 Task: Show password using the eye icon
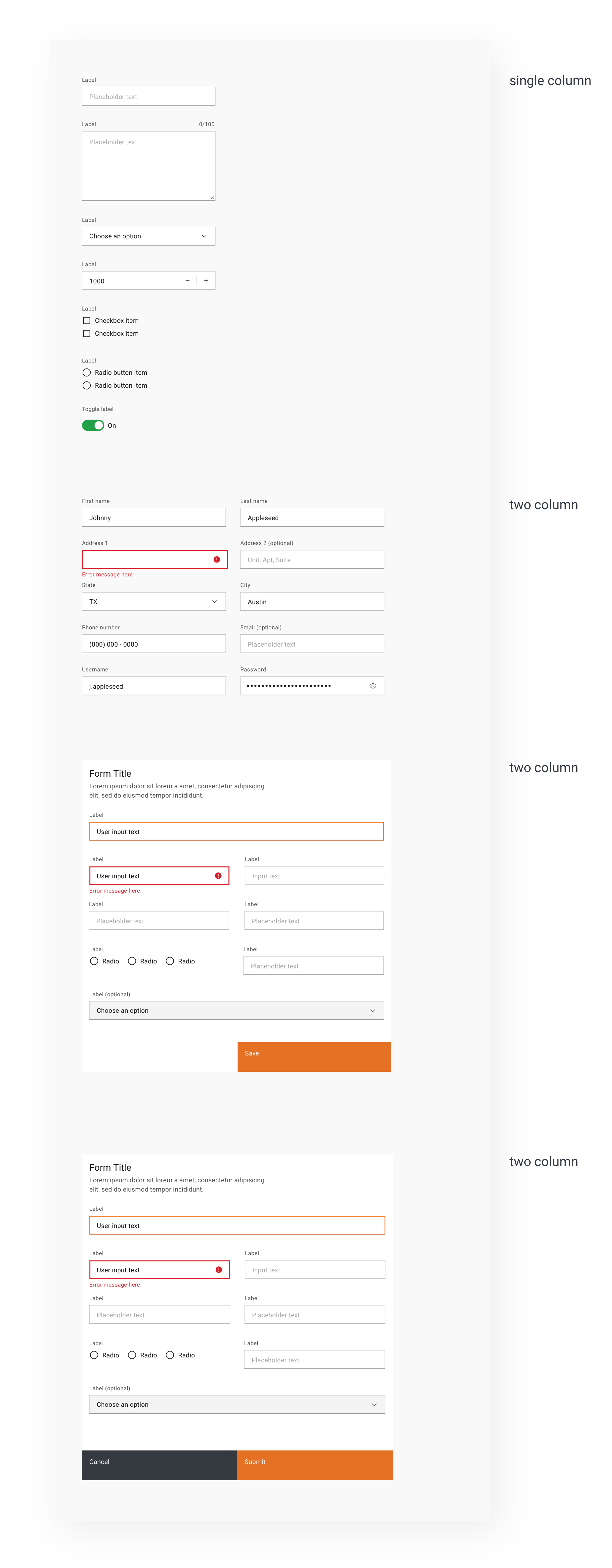[373, 686]
